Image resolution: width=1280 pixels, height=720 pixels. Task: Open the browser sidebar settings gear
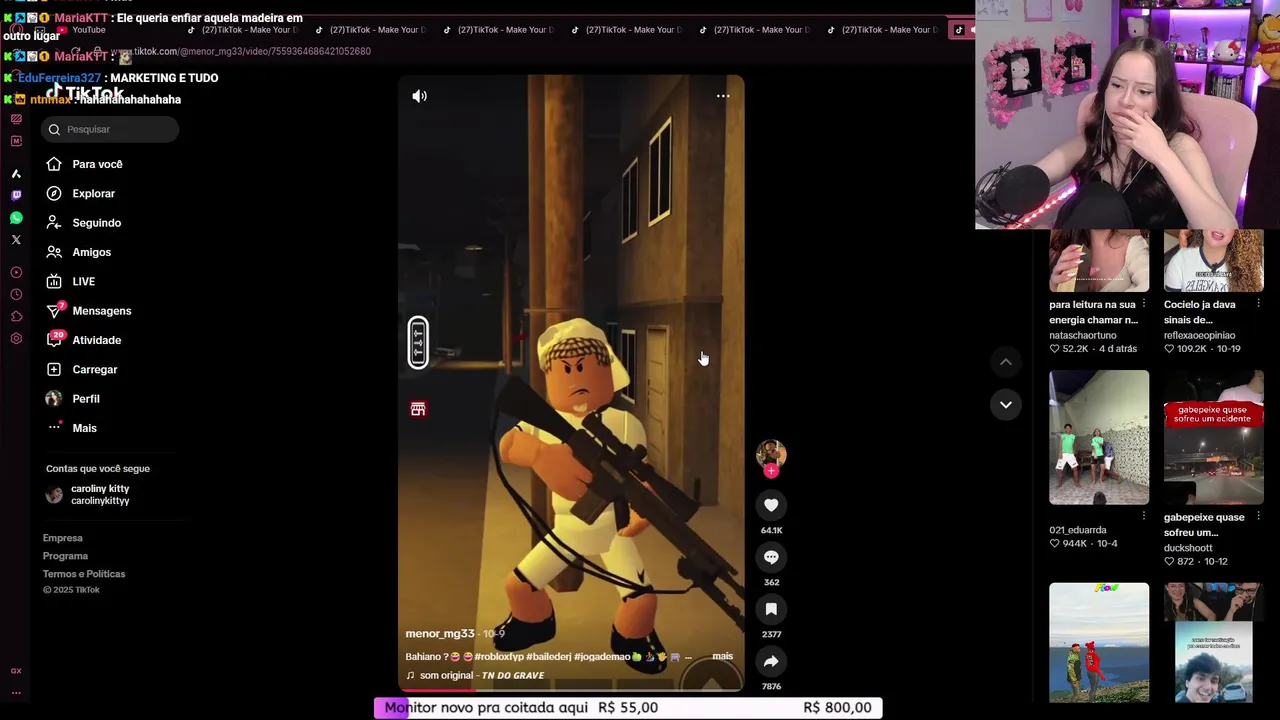(16, 339)
